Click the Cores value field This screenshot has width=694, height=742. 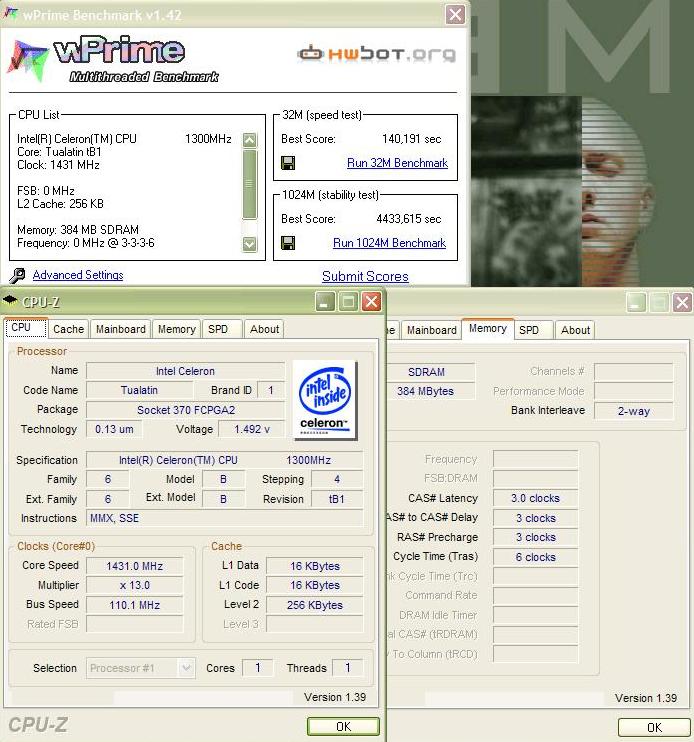pos(257,668)
